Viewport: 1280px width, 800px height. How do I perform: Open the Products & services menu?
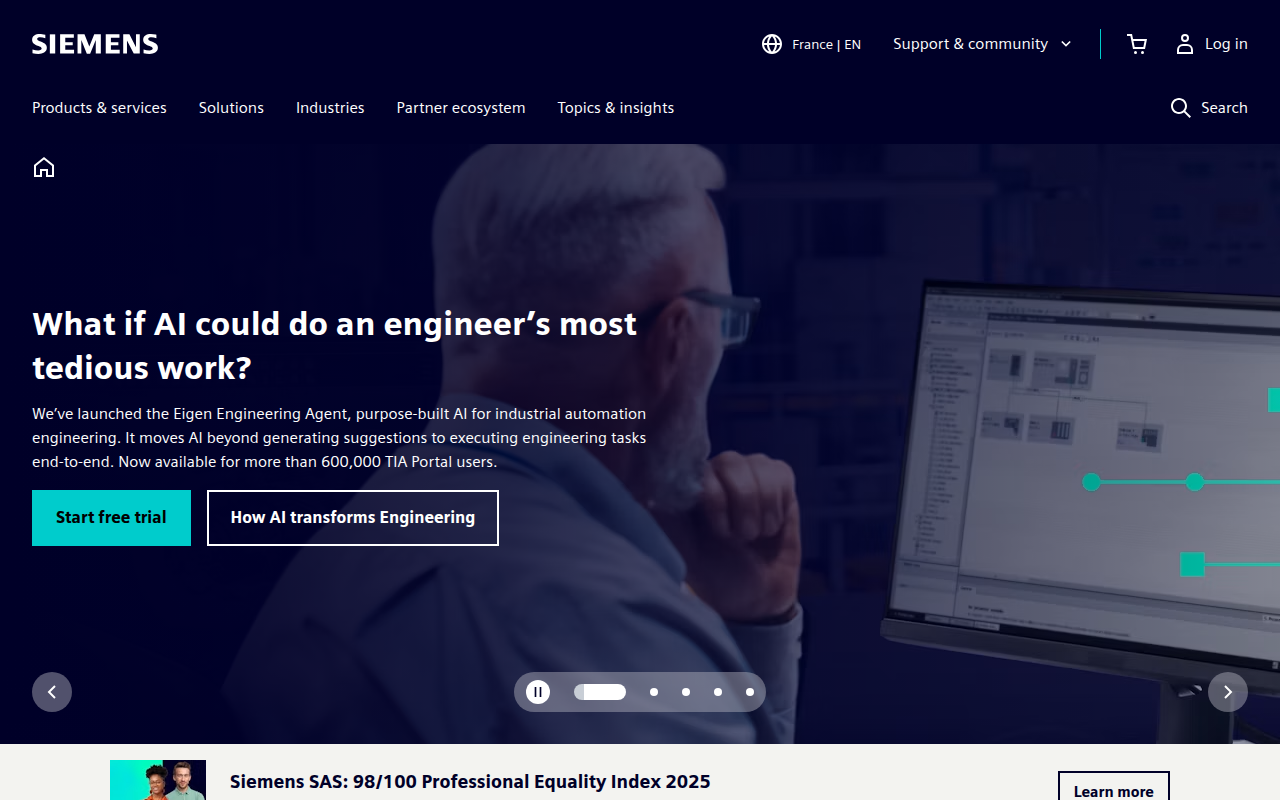coord(99,108)
